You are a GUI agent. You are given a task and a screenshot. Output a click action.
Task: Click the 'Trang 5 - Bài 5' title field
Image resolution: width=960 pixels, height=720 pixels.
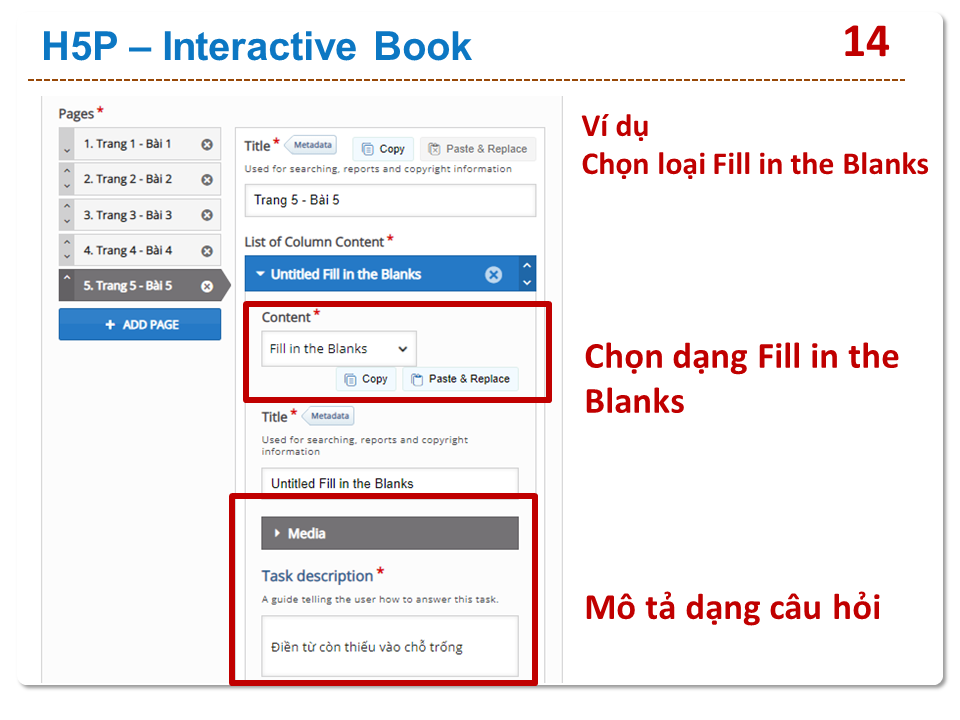(390, 200)
